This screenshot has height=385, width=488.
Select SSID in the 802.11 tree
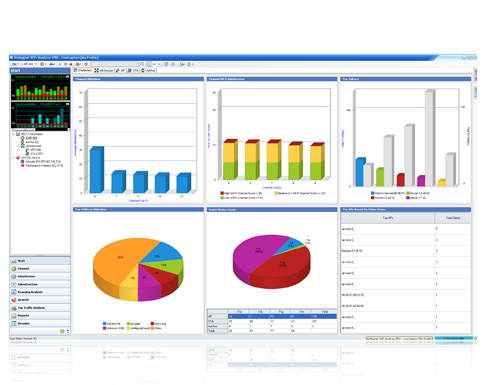pos(29,138)
